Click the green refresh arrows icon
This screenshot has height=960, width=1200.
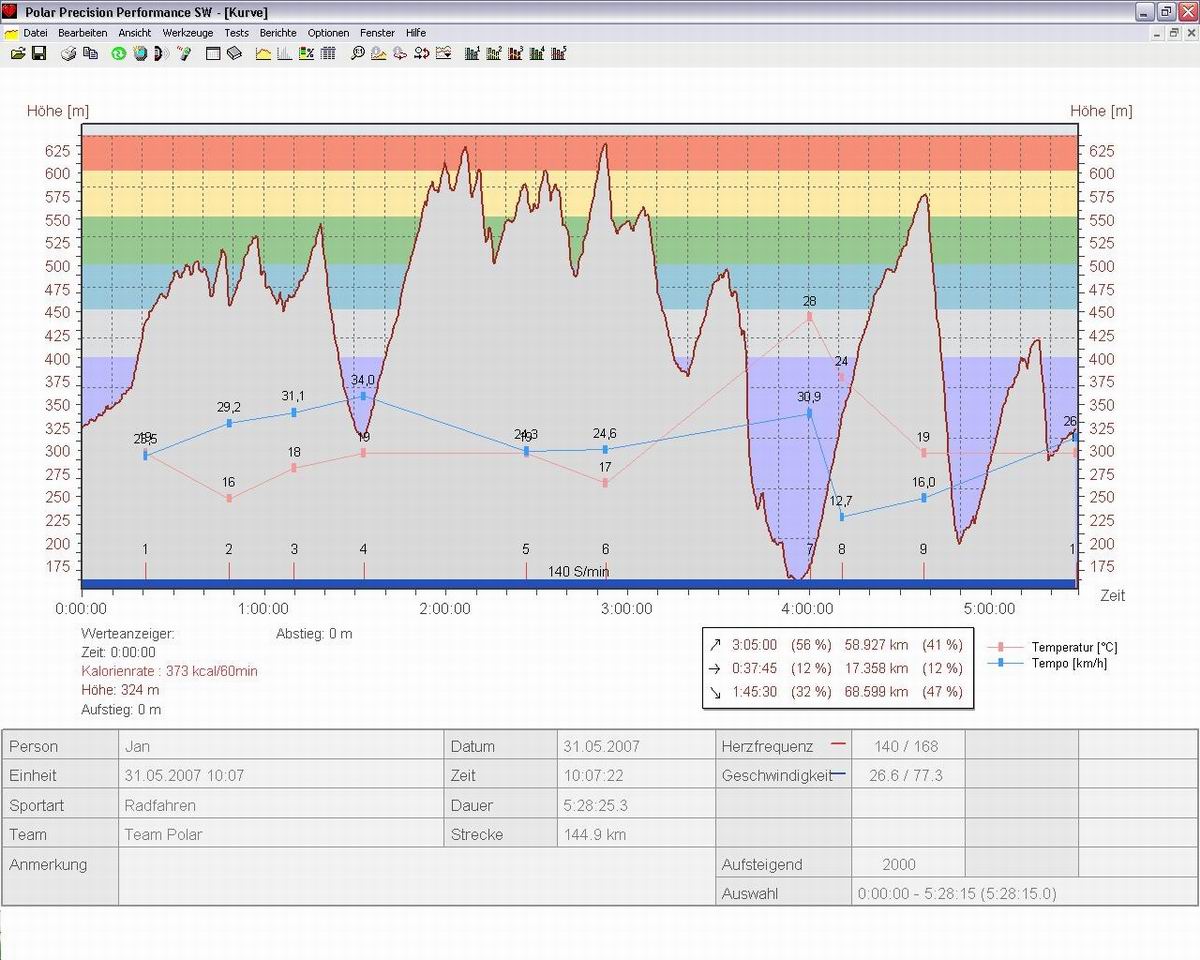click(118, 53)
